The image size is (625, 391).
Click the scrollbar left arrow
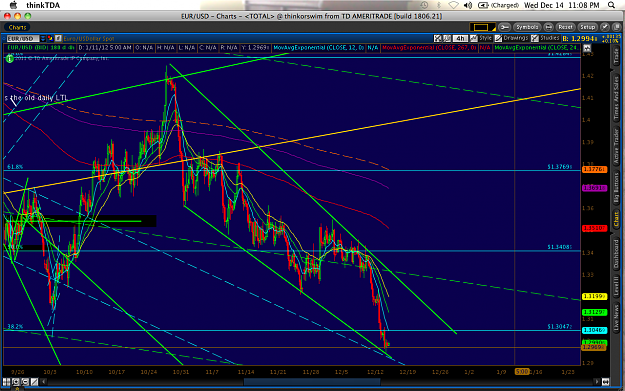(x=44, y=382)
